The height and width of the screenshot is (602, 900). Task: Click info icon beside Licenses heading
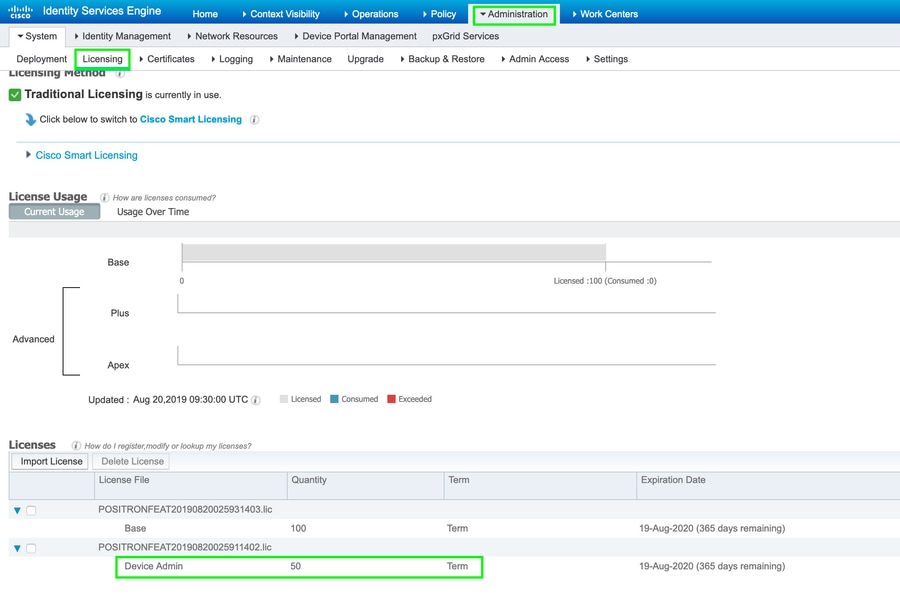(x=76, y=445)
